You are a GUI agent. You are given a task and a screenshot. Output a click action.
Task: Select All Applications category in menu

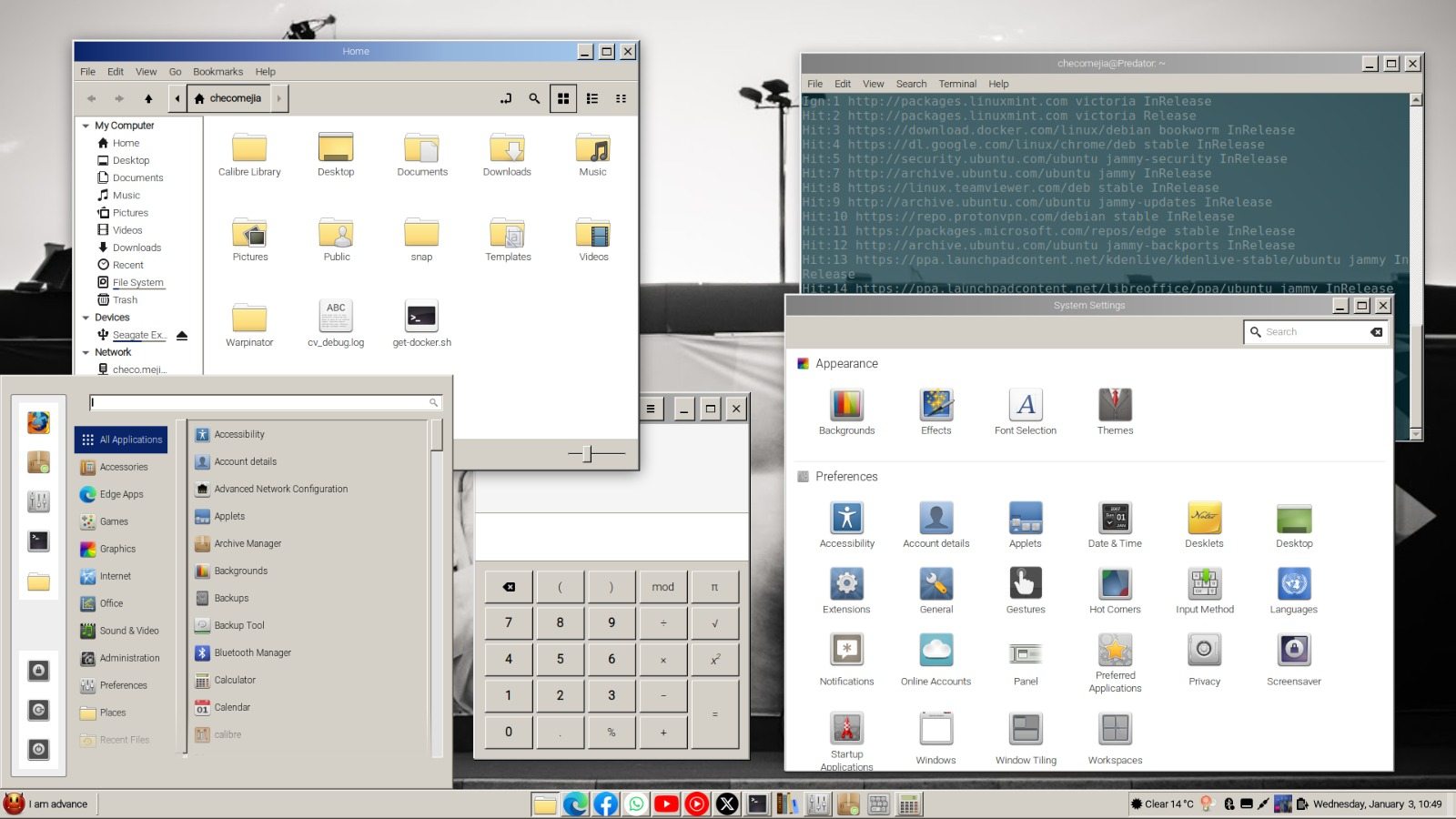[121, 440]
